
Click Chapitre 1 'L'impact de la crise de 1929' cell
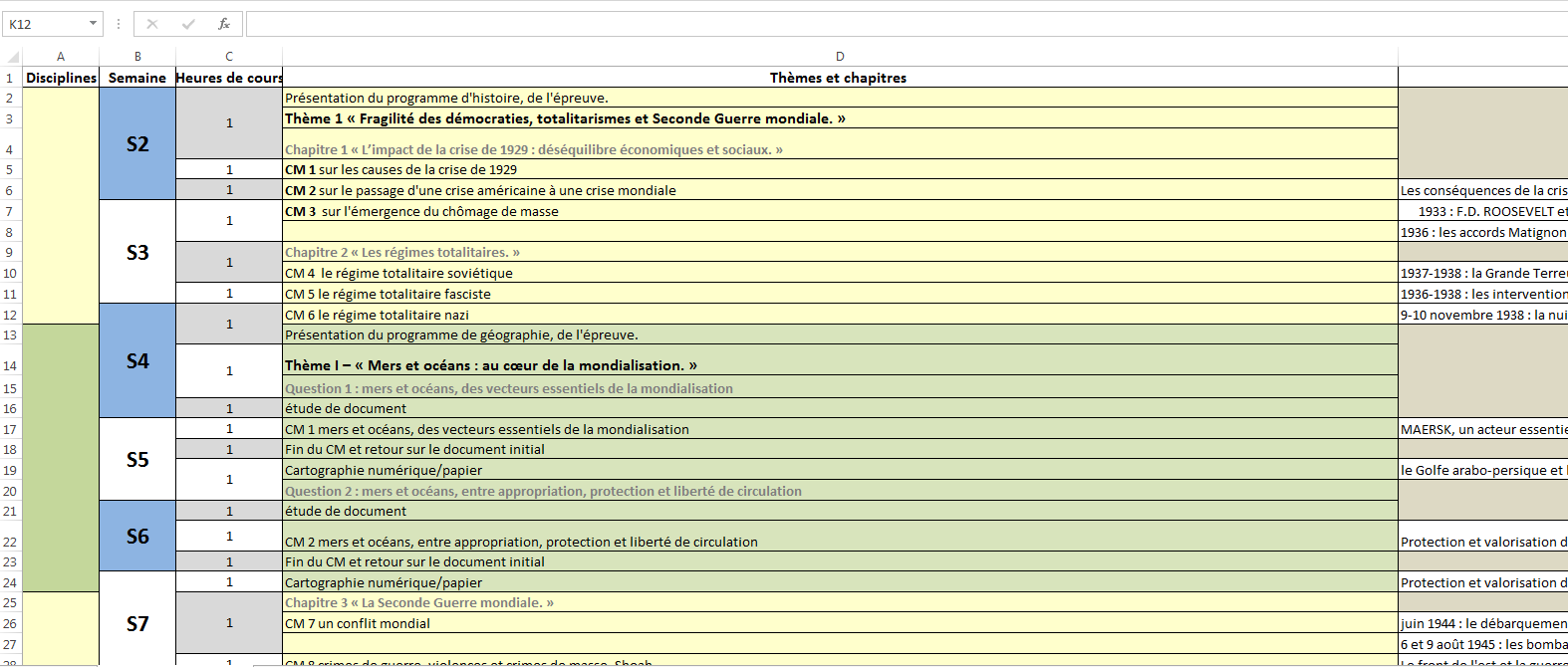(x=840, y=144)
